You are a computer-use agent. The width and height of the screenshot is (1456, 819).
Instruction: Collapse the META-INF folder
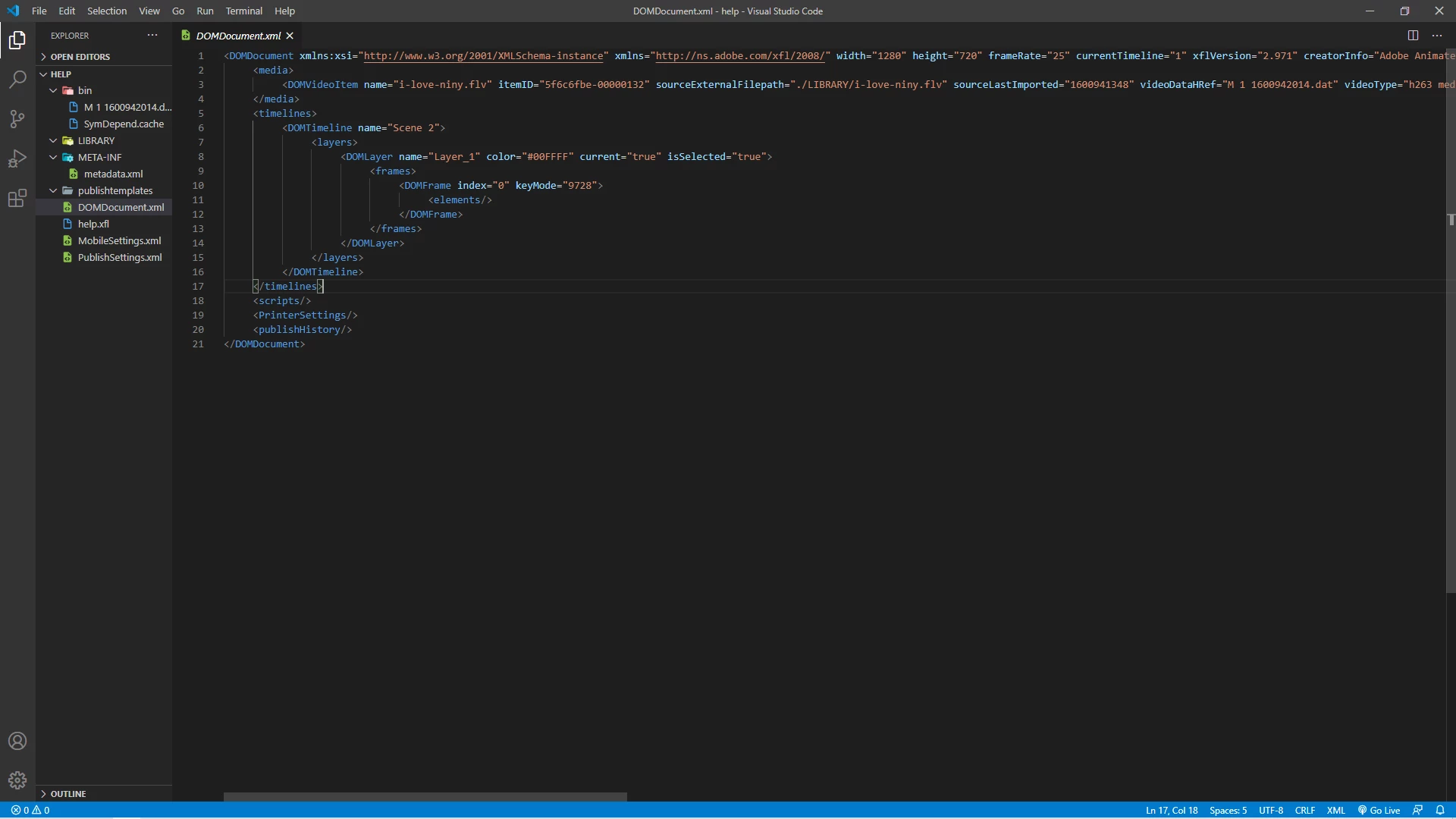pos(53,158)
